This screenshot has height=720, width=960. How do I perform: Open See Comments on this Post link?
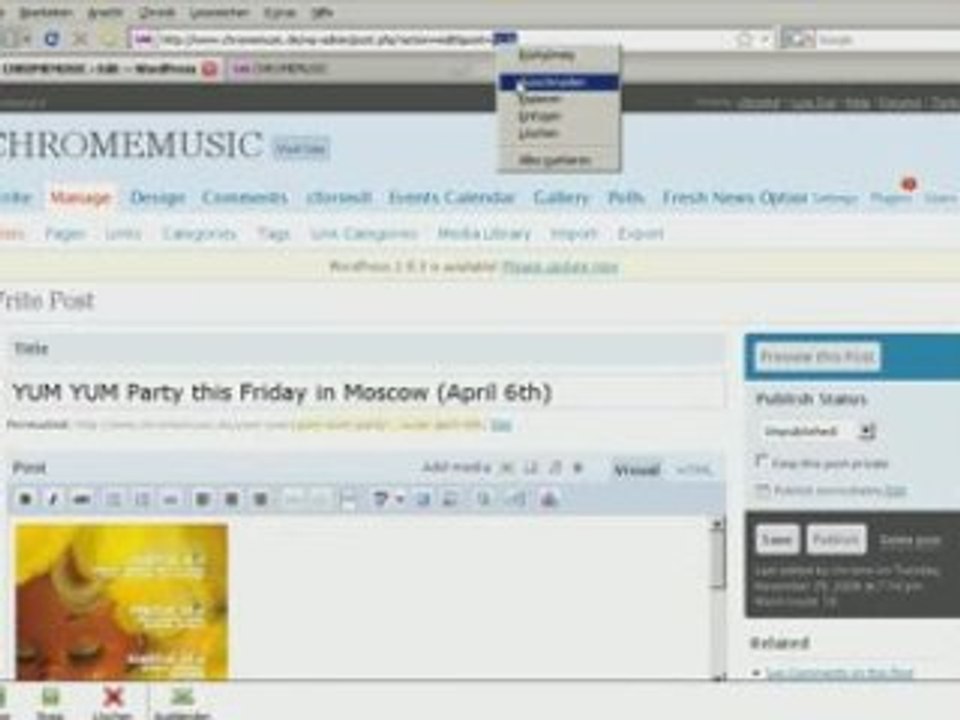[839, 673]
